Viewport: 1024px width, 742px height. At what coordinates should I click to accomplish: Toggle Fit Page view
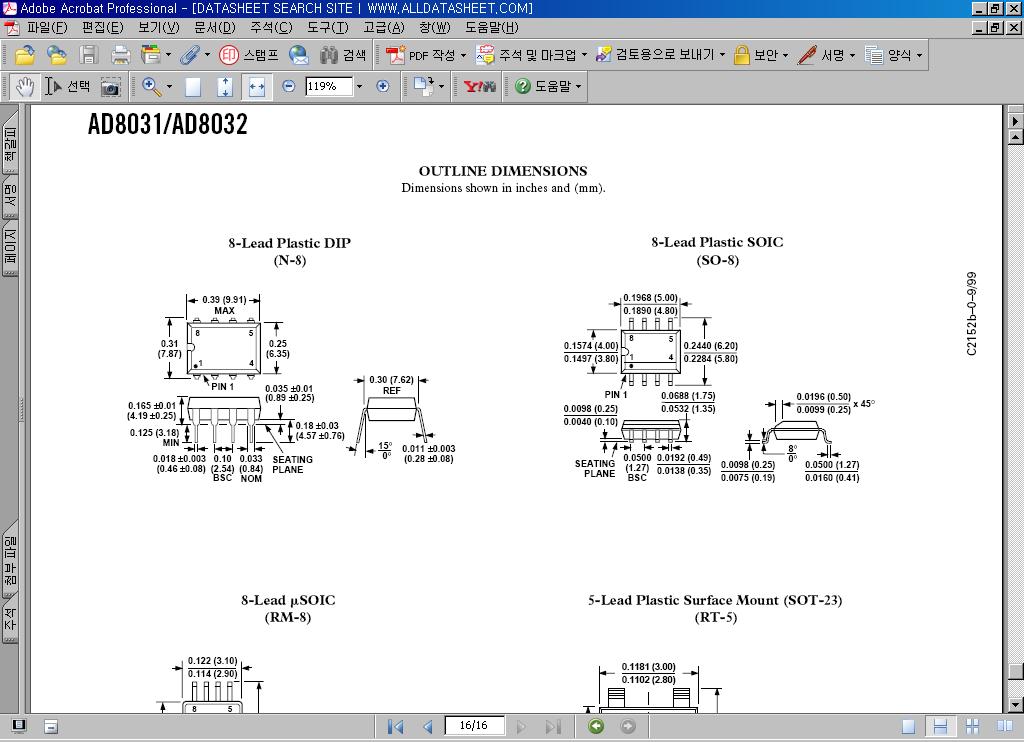tap(225, 86)
